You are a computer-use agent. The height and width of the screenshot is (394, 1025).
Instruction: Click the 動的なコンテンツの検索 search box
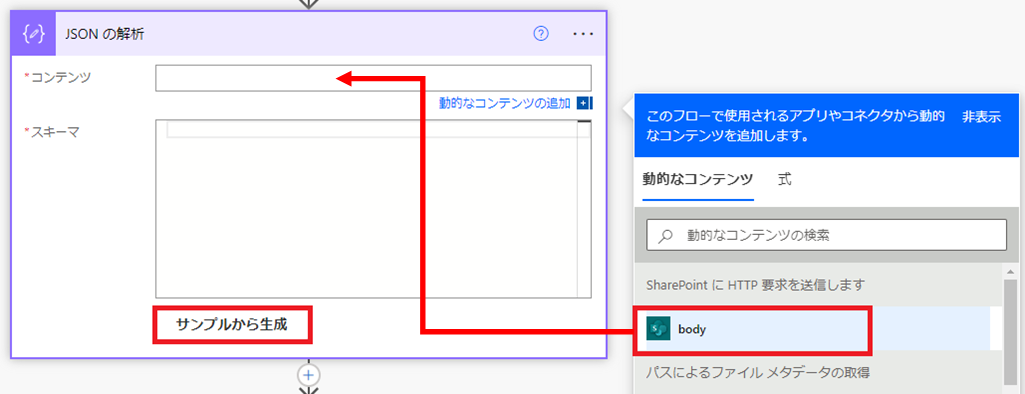click(826, 235)
